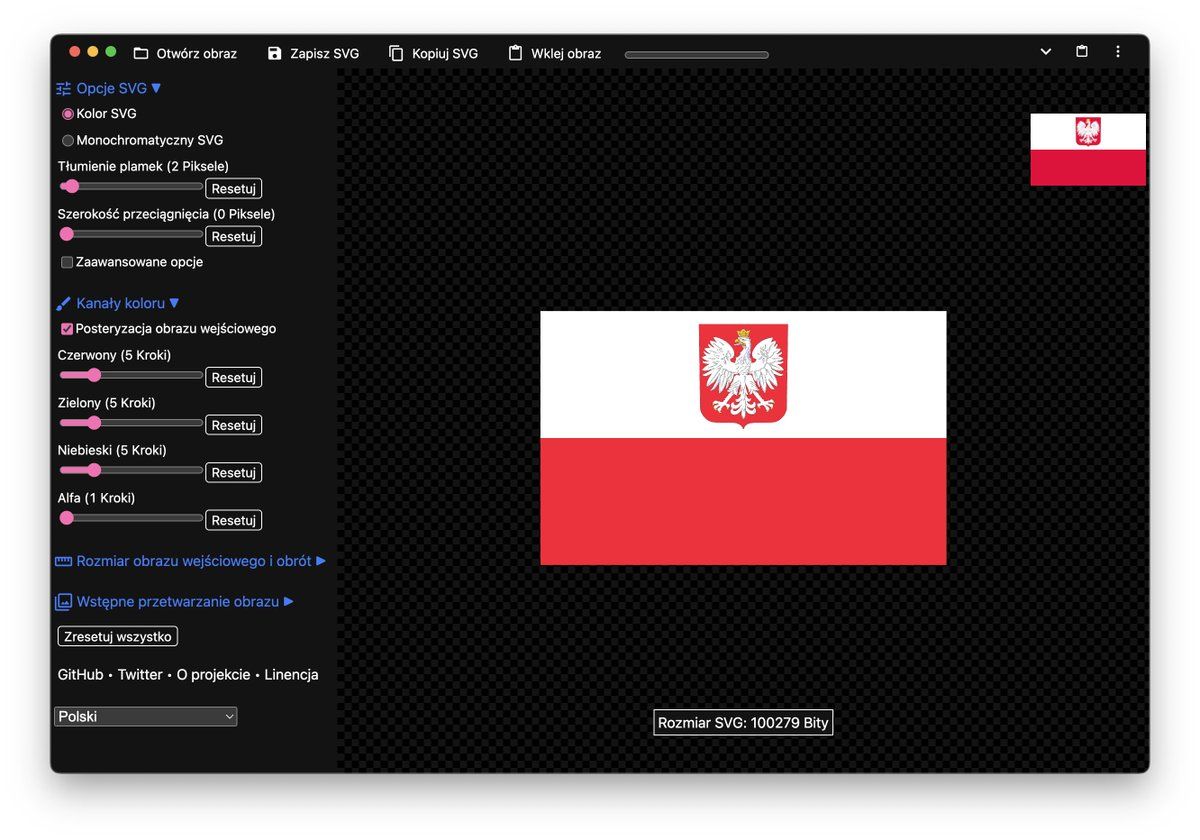Click the green maximize window button
The height and width of the screenshot is (840, 1200).
tap(111, 52)
